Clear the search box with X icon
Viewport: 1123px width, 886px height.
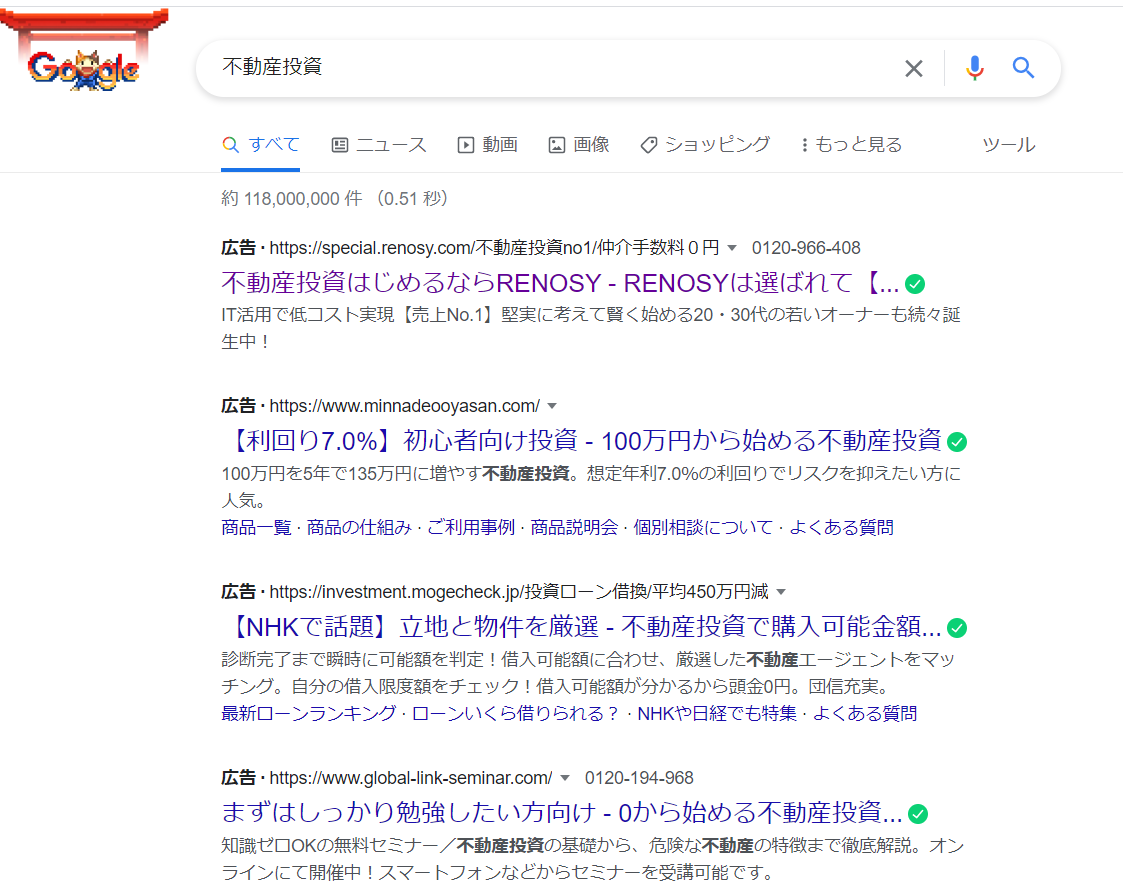(913, 68)
